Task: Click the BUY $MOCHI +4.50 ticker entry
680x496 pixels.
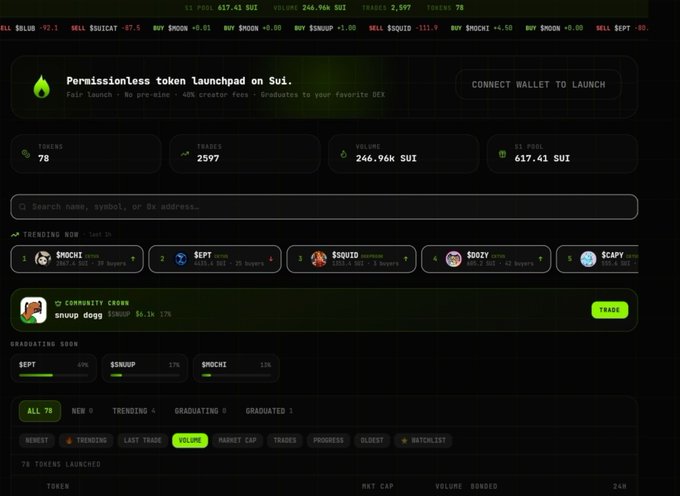Action: pyautogui.click(x=481, y=28)
